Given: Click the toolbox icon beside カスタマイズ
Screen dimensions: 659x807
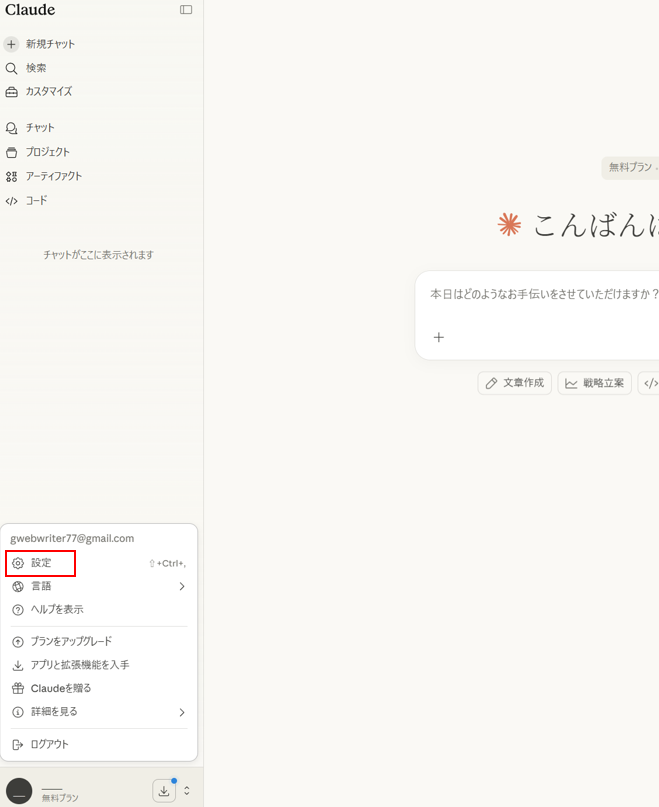Looking at the screenshot, I should [x=11, y=92].
